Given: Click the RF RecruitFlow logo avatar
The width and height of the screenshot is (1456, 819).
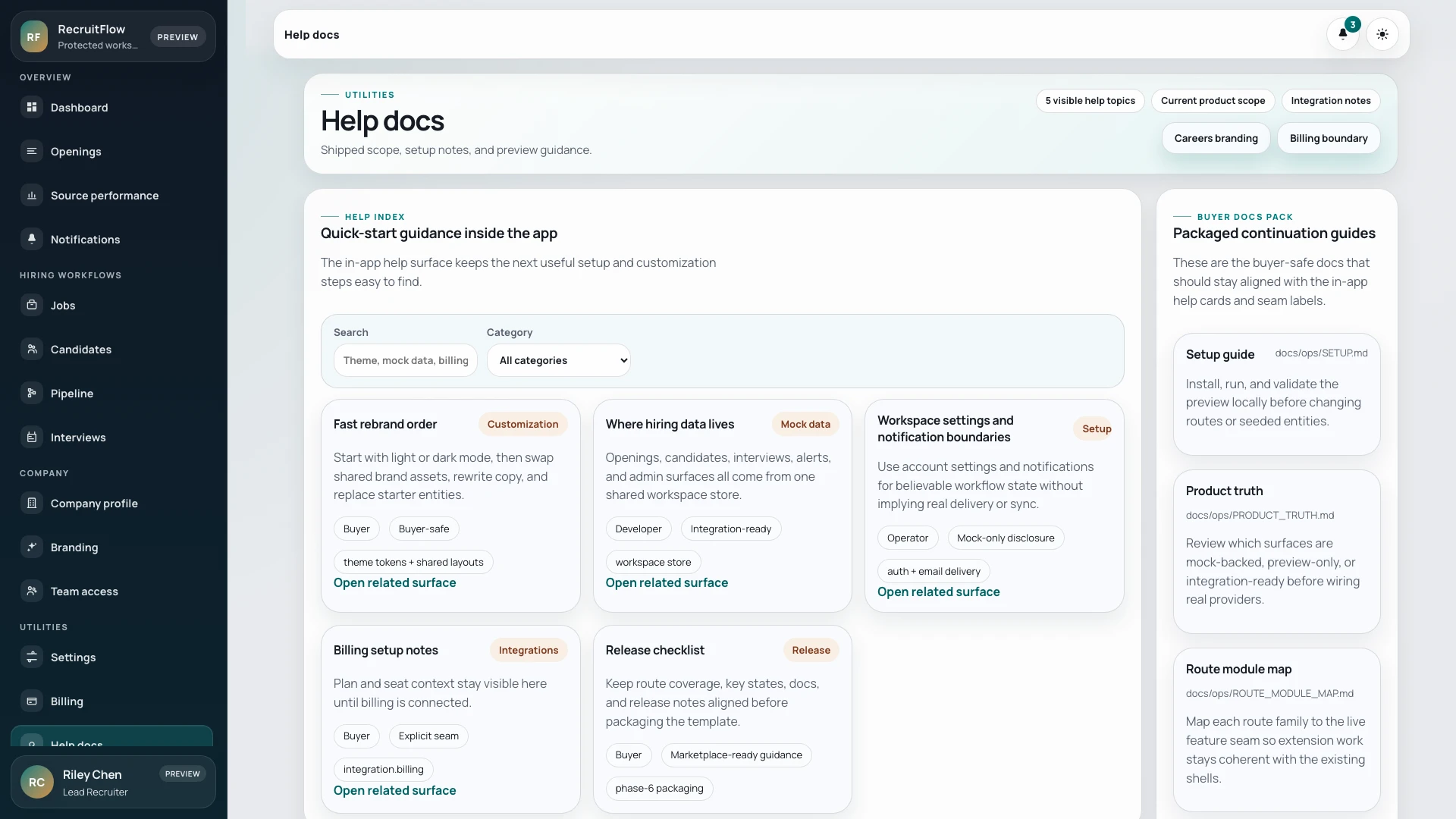Looking at the screenshot, I should pyautogui.click(x=34, y=36).
